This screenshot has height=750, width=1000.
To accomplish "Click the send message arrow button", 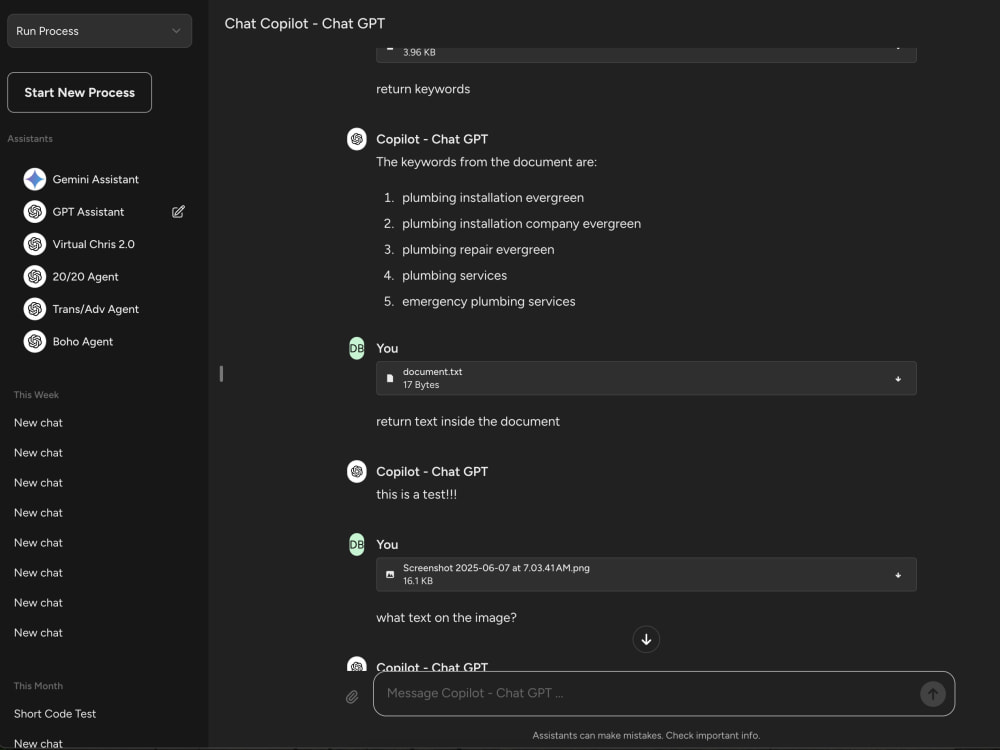I will coord(932,694).
